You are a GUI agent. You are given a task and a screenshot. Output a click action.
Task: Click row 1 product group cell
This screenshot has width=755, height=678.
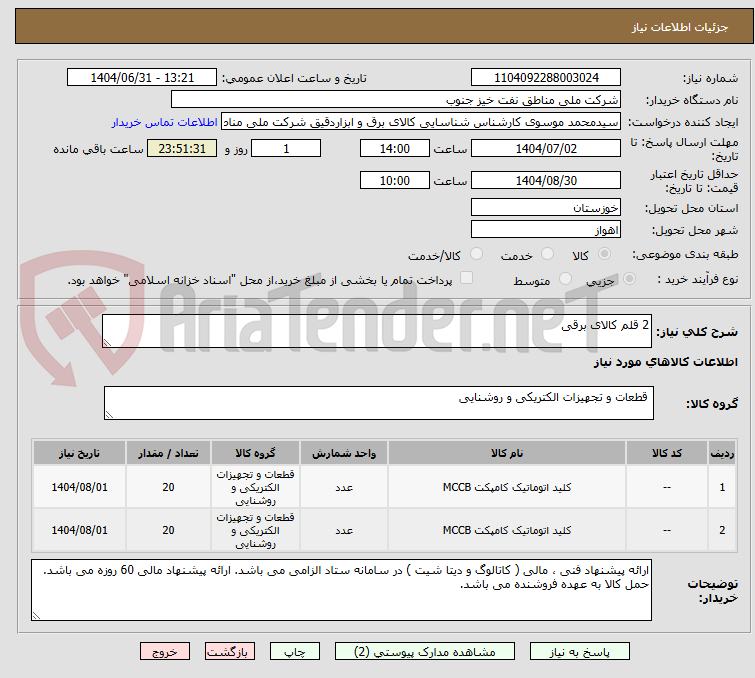coord(255,487)
